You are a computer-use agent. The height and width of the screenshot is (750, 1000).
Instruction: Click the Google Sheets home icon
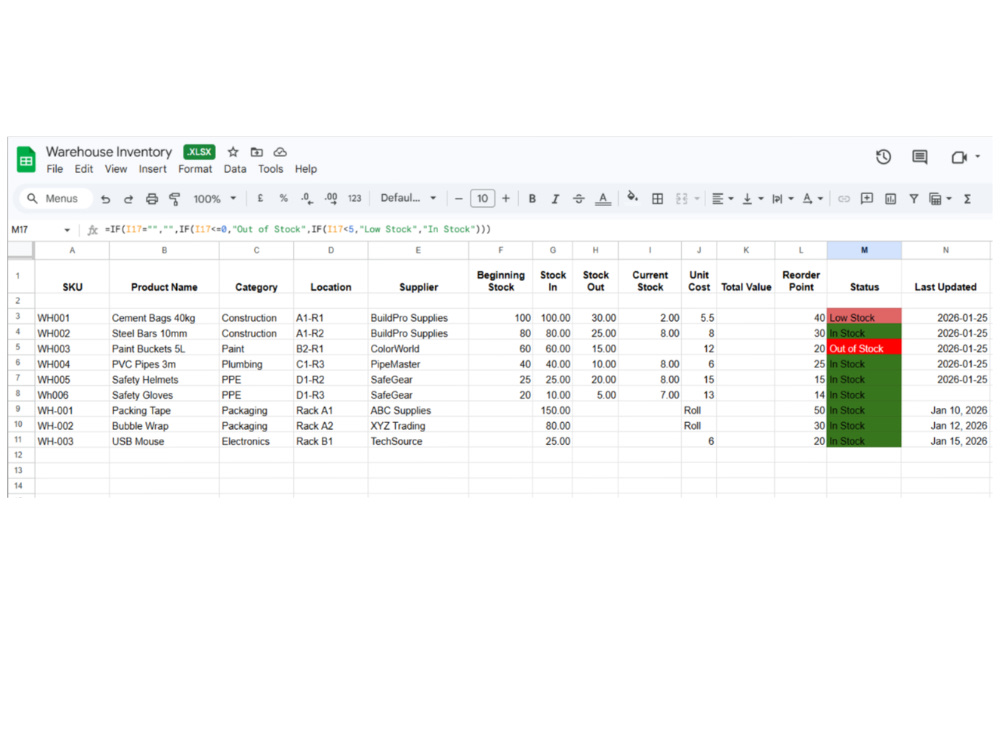coord(26,159)
